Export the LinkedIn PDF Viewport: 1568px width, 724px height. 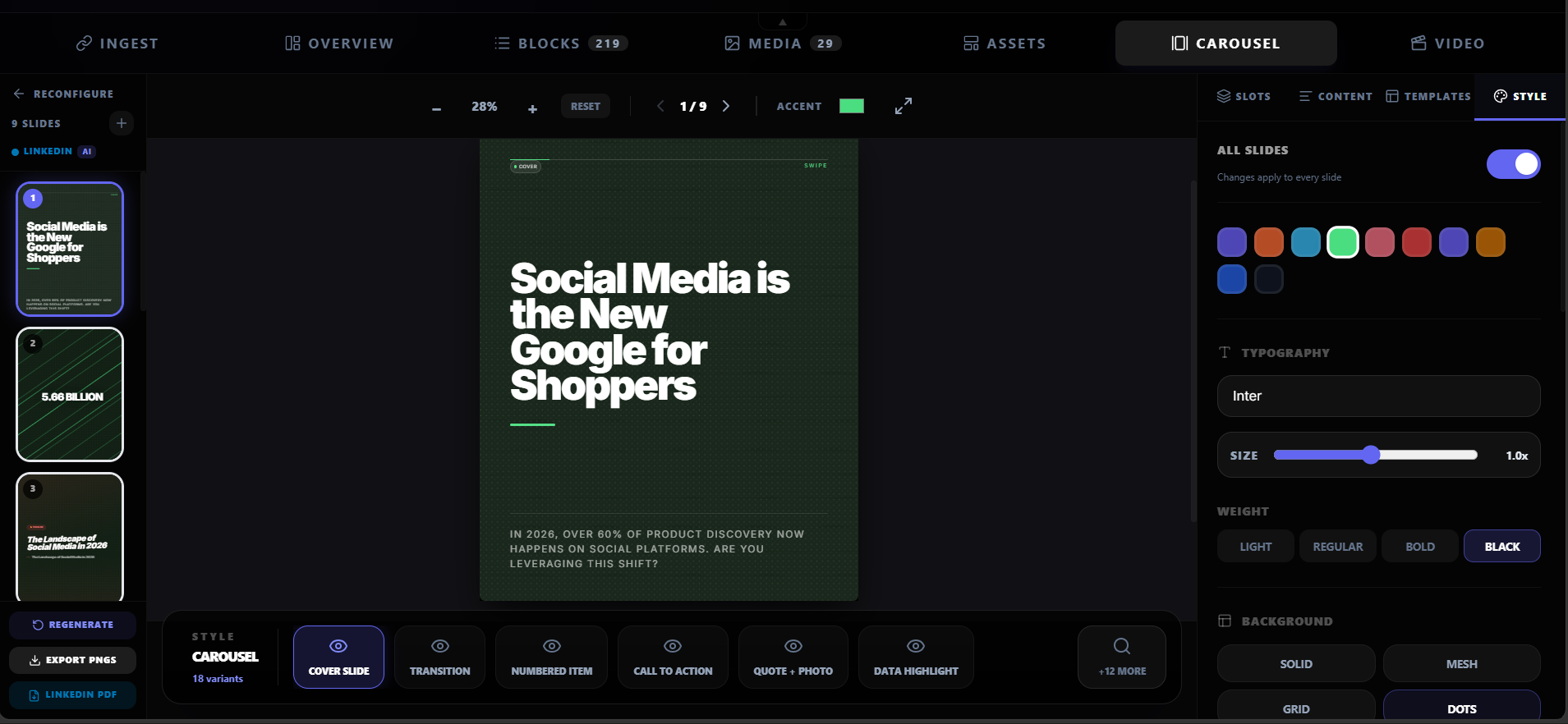[73, 694]
